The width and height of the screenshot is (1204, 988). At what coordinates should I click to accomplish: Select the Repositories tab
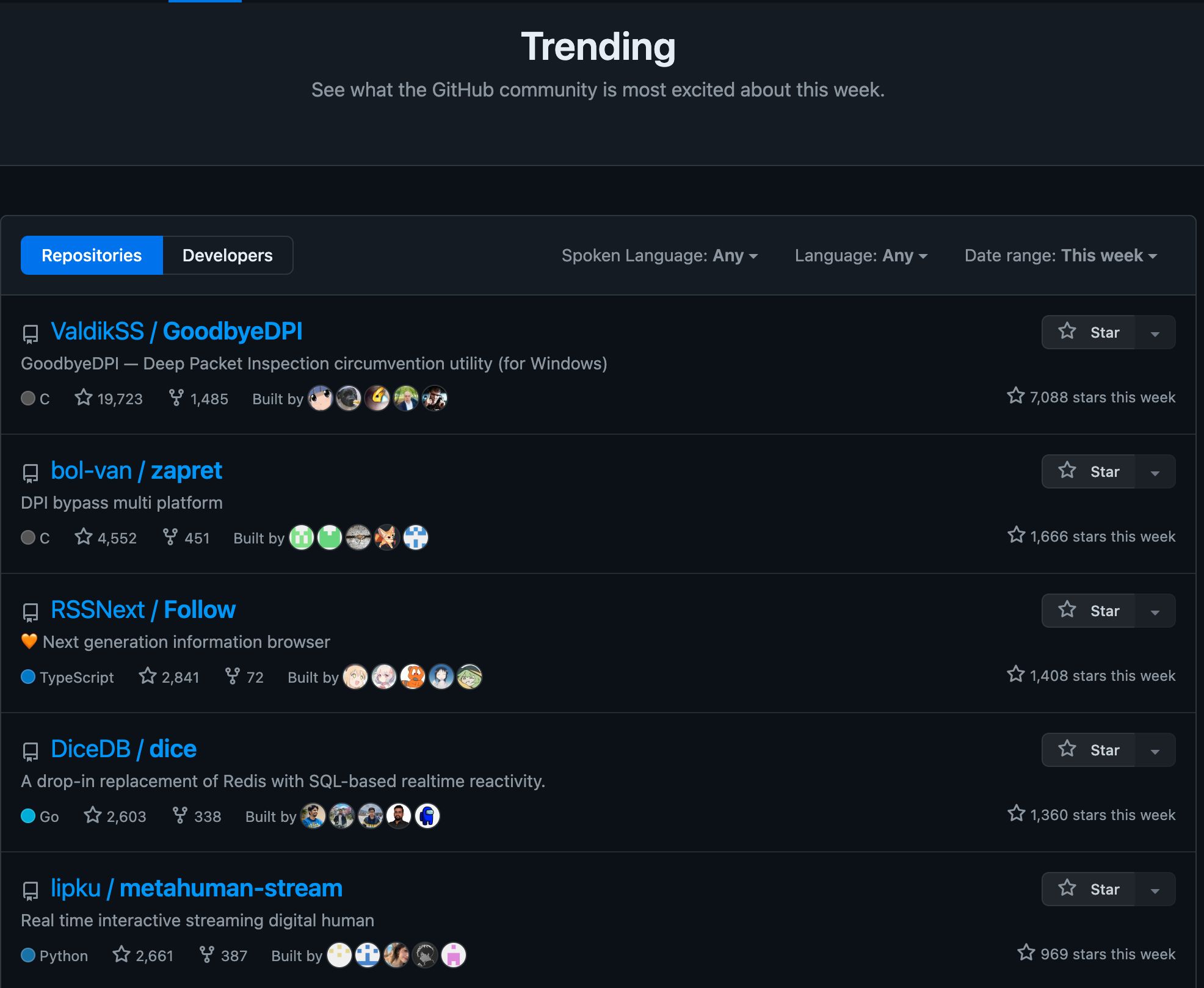click(92, 255)
